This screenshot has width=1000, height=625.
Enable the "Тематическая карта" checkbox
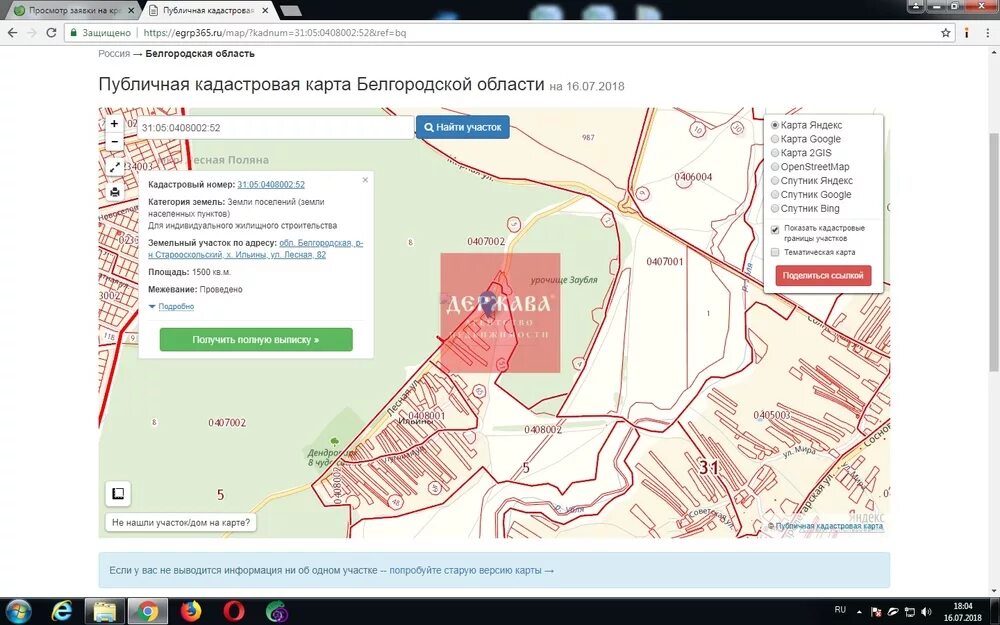(x=774, y=252)
